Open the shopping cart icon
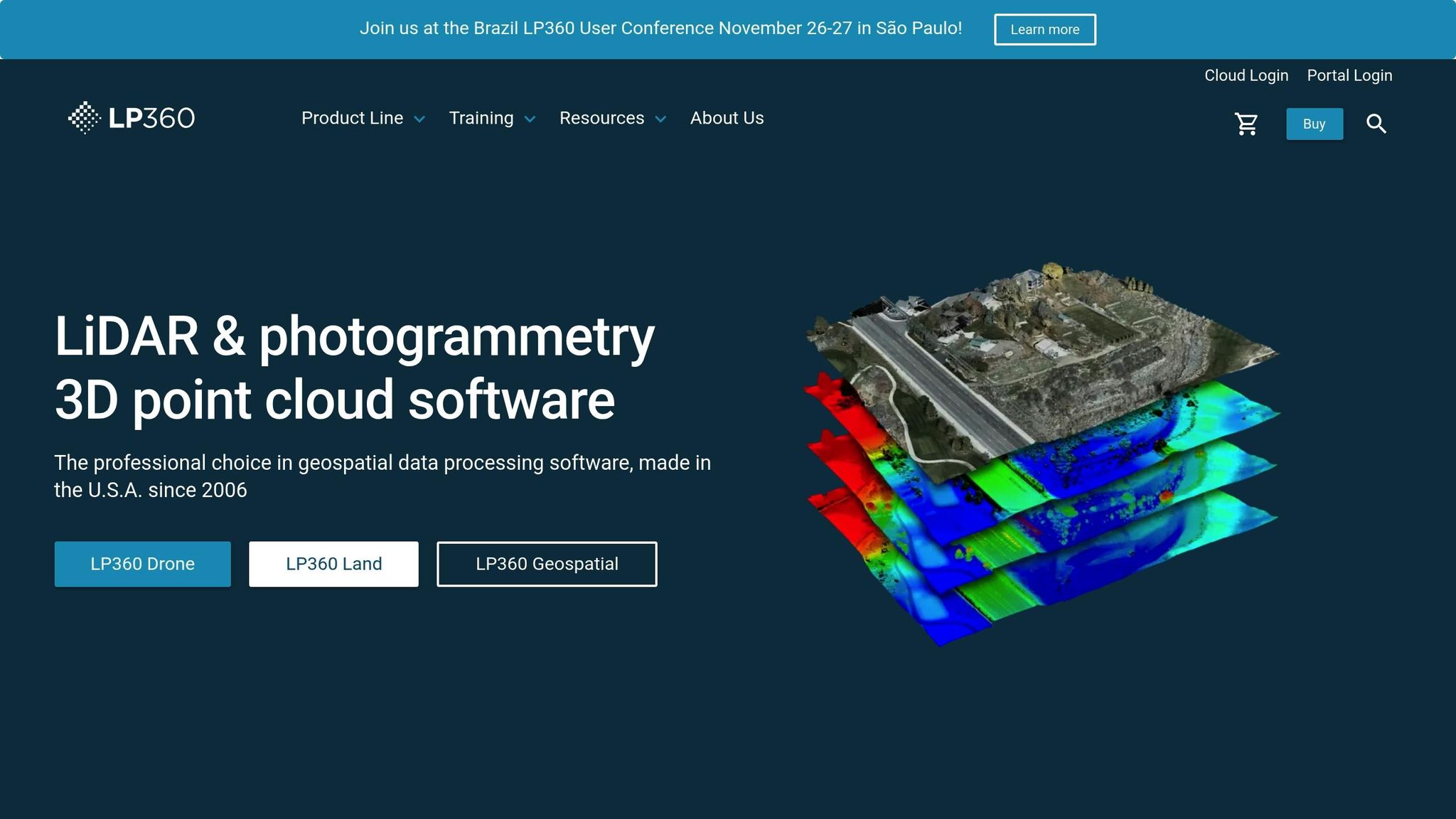Screen dimensions: 1456x819 pyautogui.click(x=1246, y=124)
